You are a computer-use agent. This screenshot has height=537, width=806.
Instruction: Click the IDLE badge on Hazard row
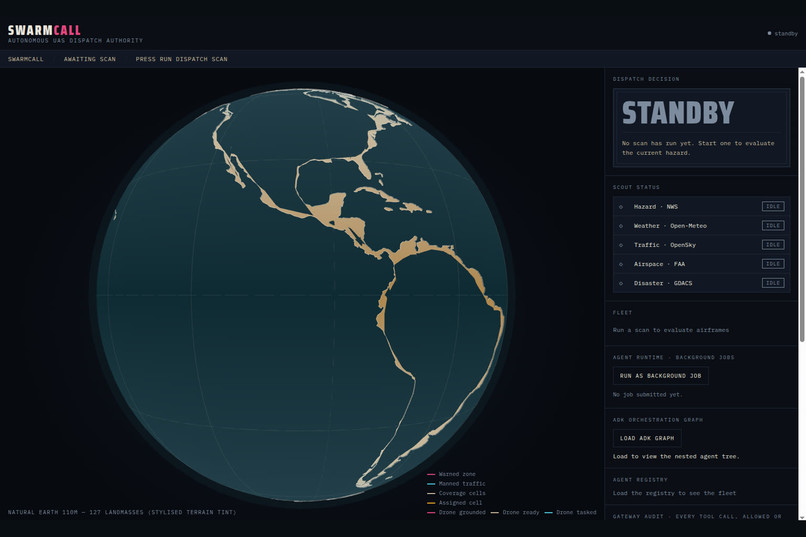773,207
